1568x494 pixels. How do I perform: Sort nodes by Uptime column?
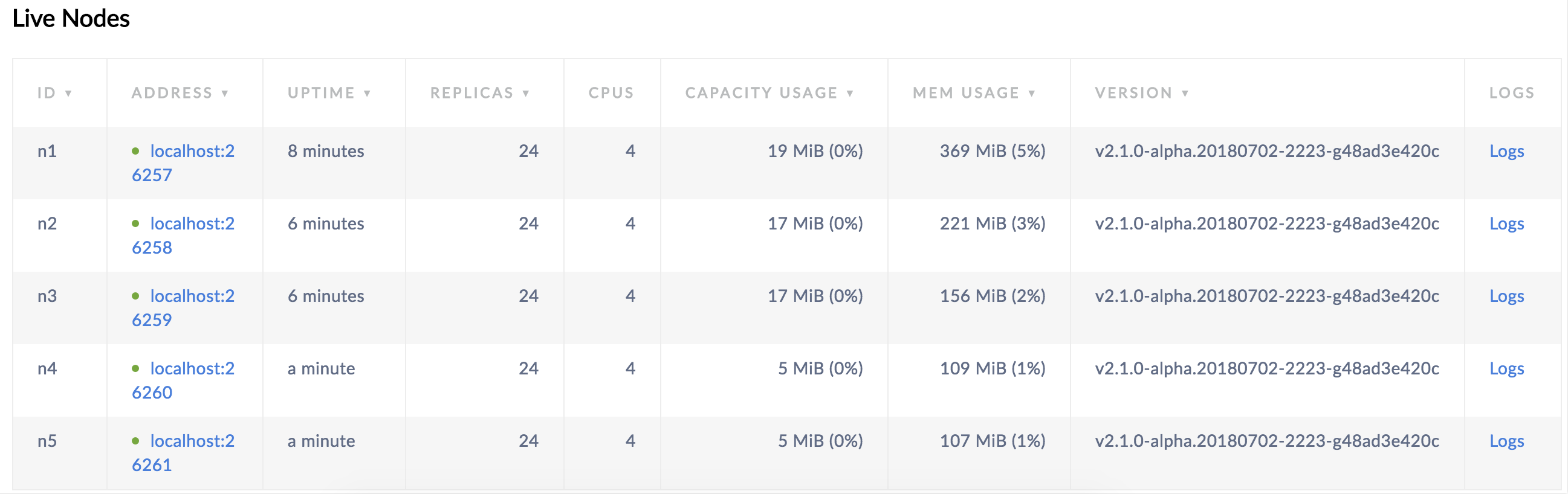tap(329, 93)
